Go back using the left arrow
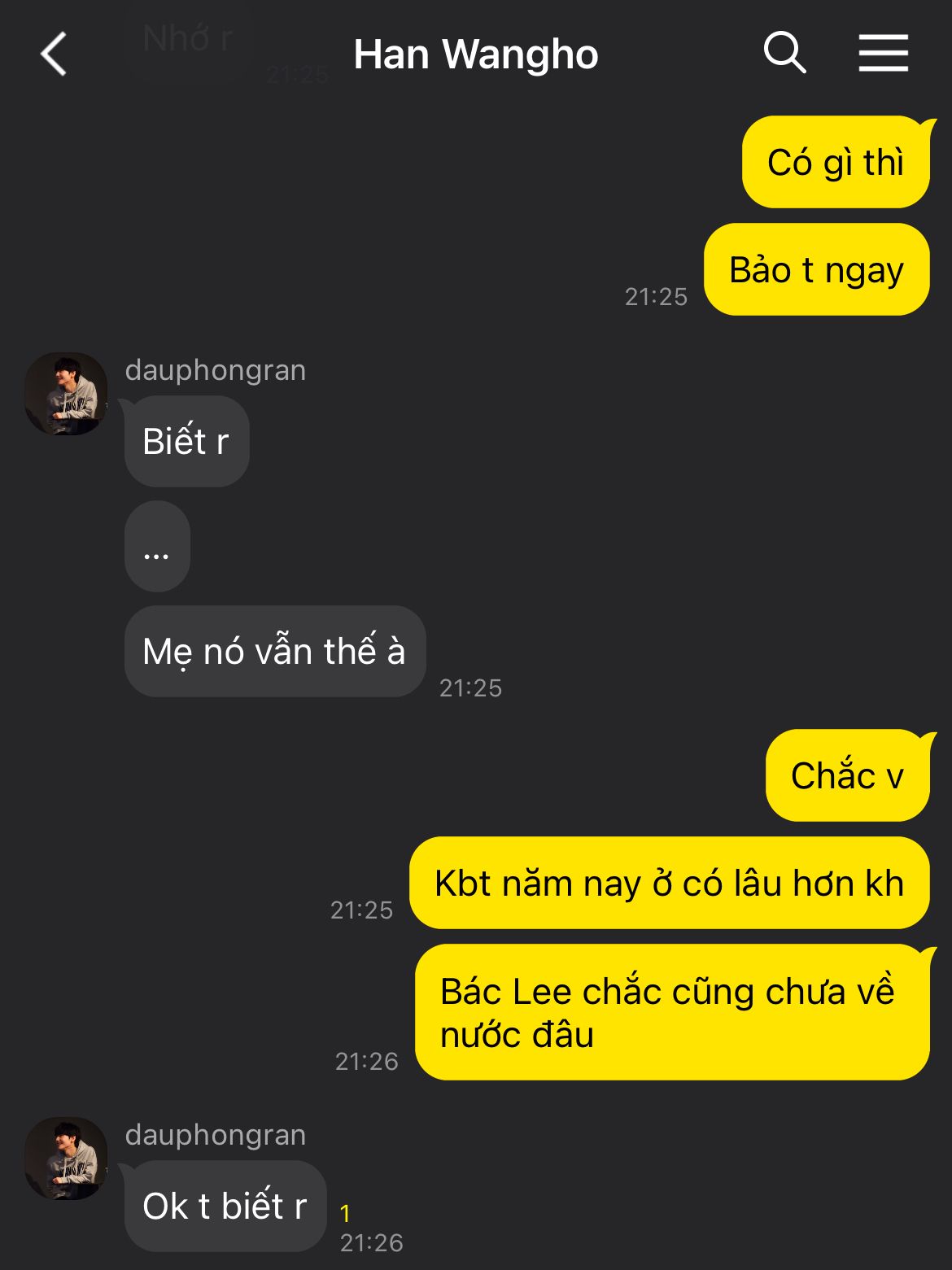This screenshot has width=952, height=1270. 54,55
